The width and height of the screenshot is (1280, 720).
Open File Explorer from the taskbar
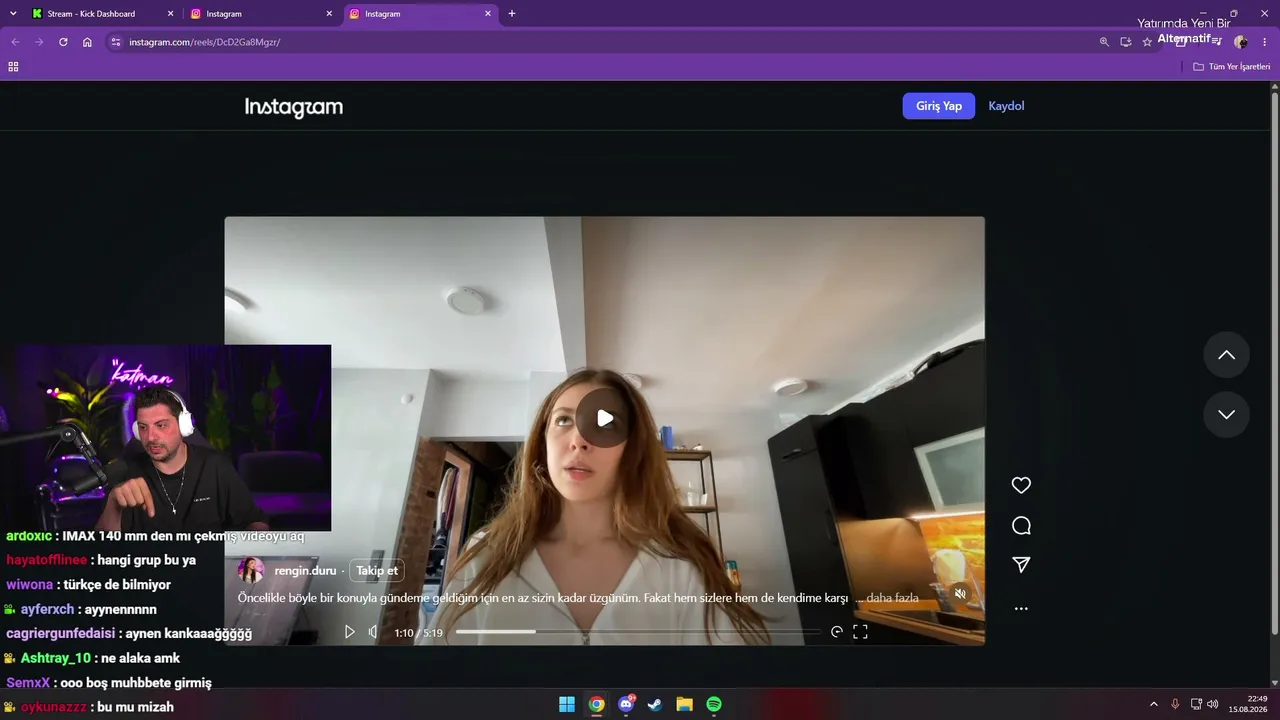684,704
